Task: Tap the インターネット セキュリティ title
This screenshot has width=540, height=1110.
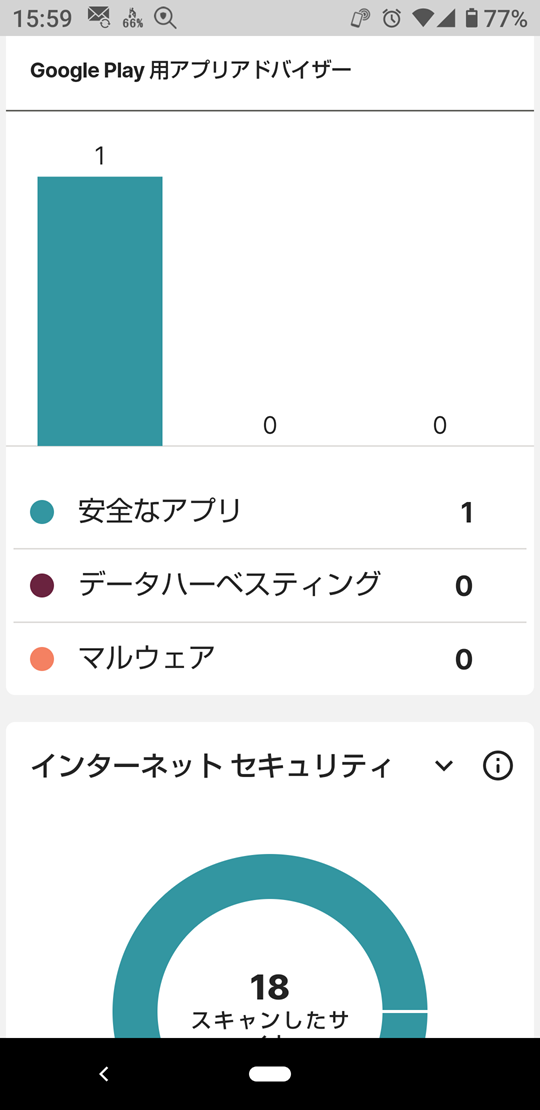Action: pyautogui.click(x=210, y=766)
